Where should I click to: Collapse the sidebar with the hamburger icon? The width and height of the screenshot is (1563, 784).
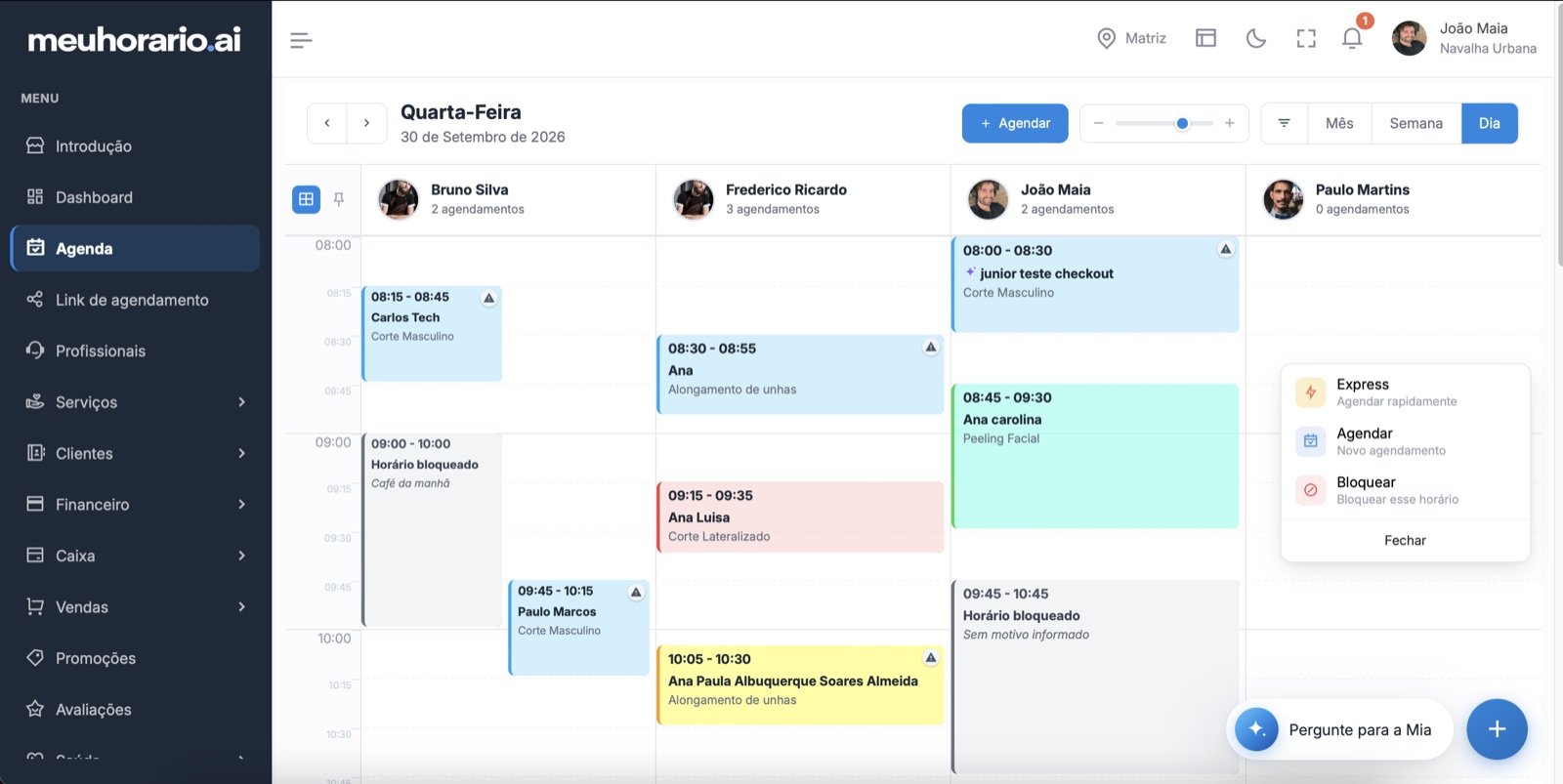point(301,40)
